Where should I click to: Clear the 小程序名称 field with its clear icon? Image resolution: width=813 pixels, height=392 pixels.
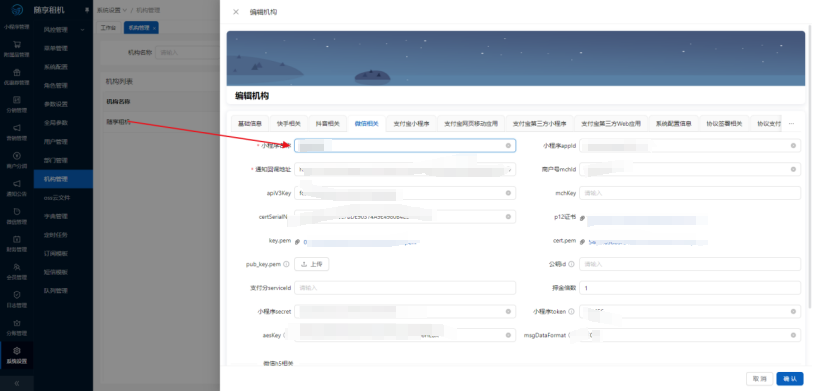click(508, 146)
